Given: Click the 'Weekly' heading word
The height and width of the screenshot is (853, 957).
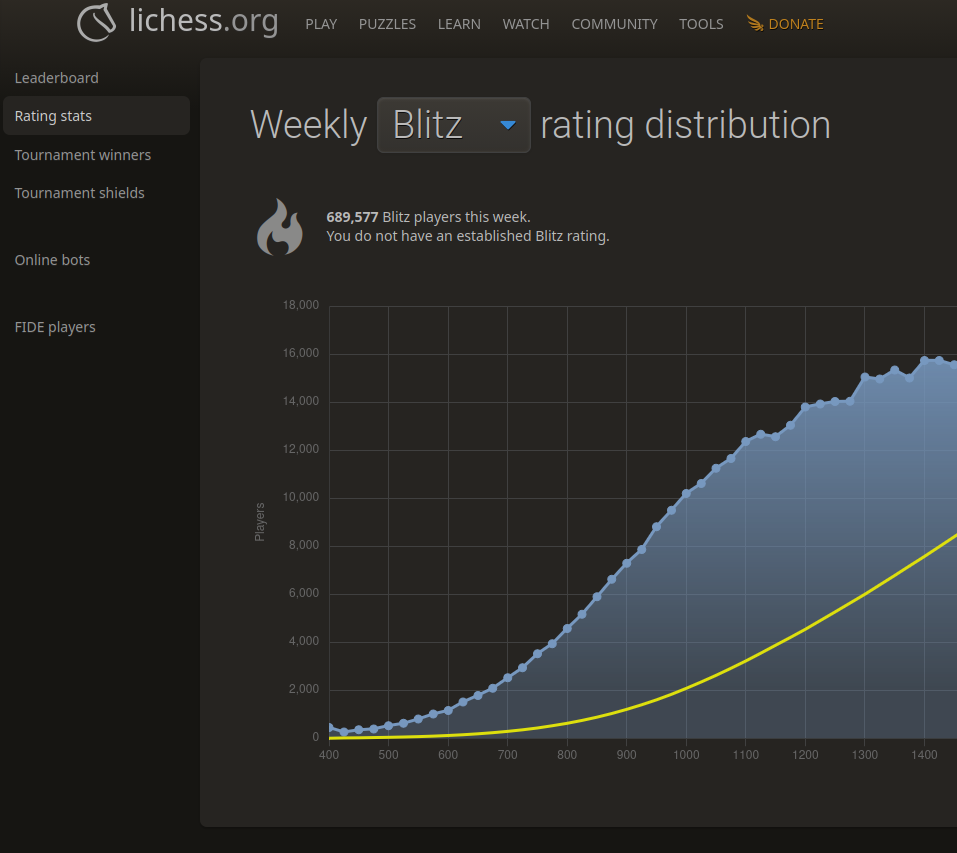Looking at the screenshot, I should coord(309,125).
